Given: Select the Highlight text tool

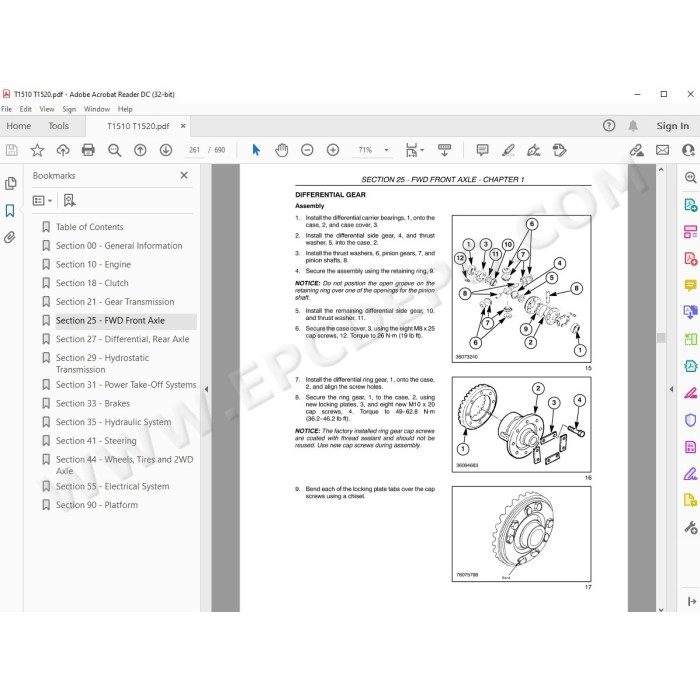Looking at the screenshot, I should (508, 150).
